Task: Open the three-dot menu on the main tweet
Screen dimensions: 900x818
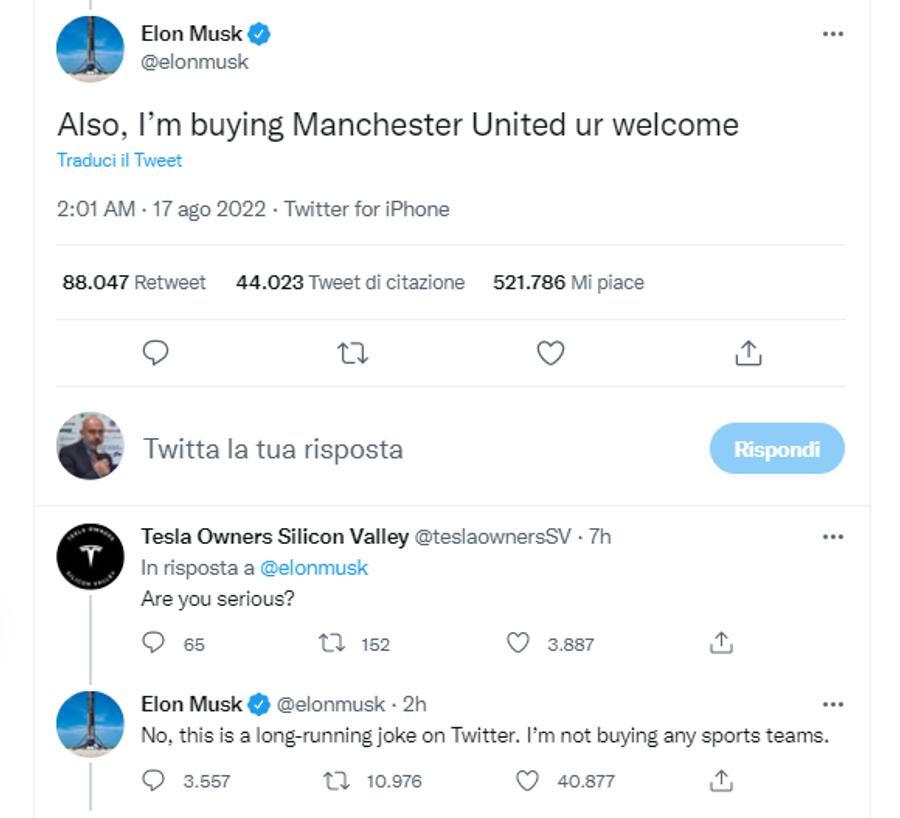Action: [833, 34]
